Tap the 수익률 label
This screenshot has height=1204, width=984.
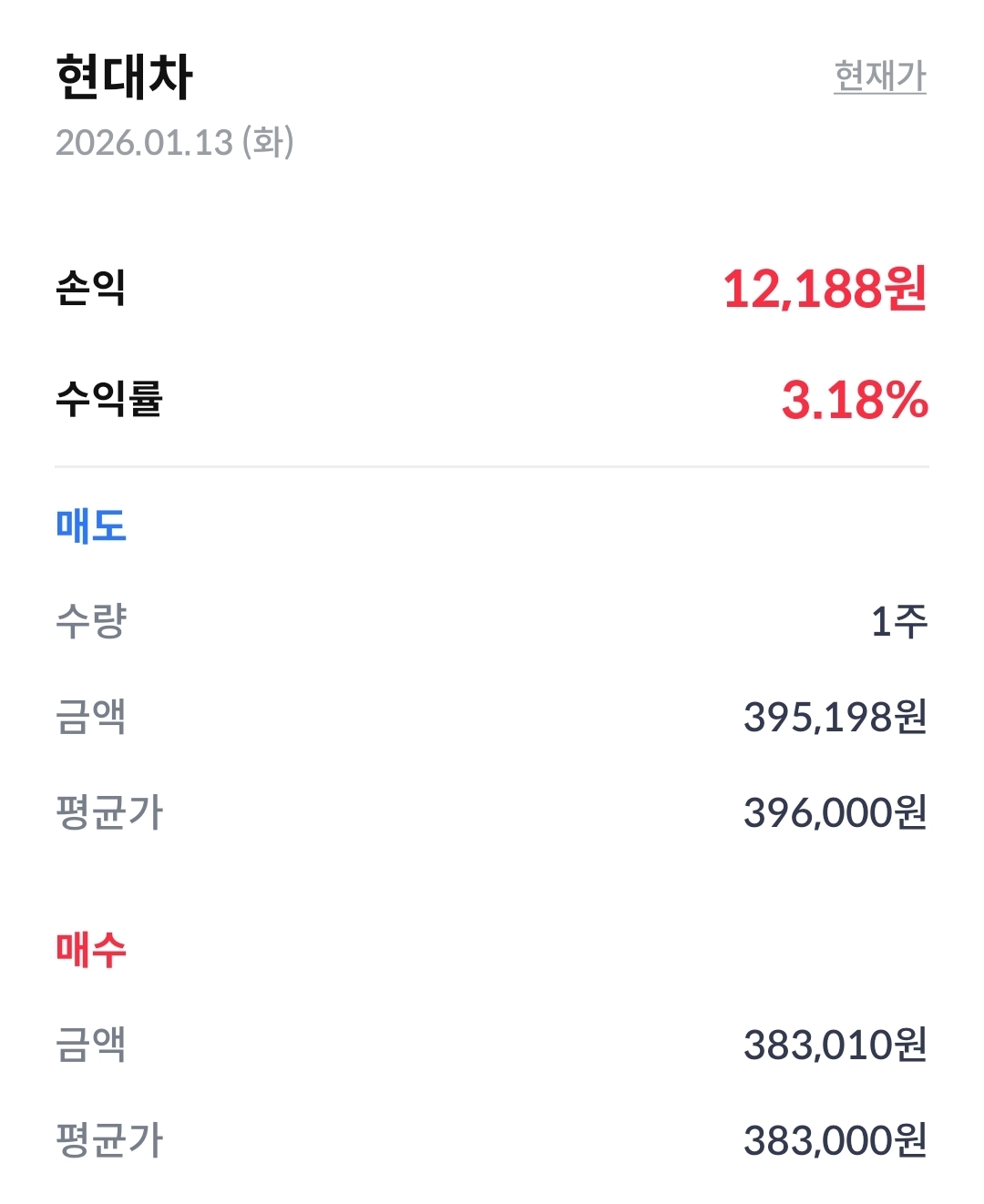pyautogui.click(x=108, y=399)
